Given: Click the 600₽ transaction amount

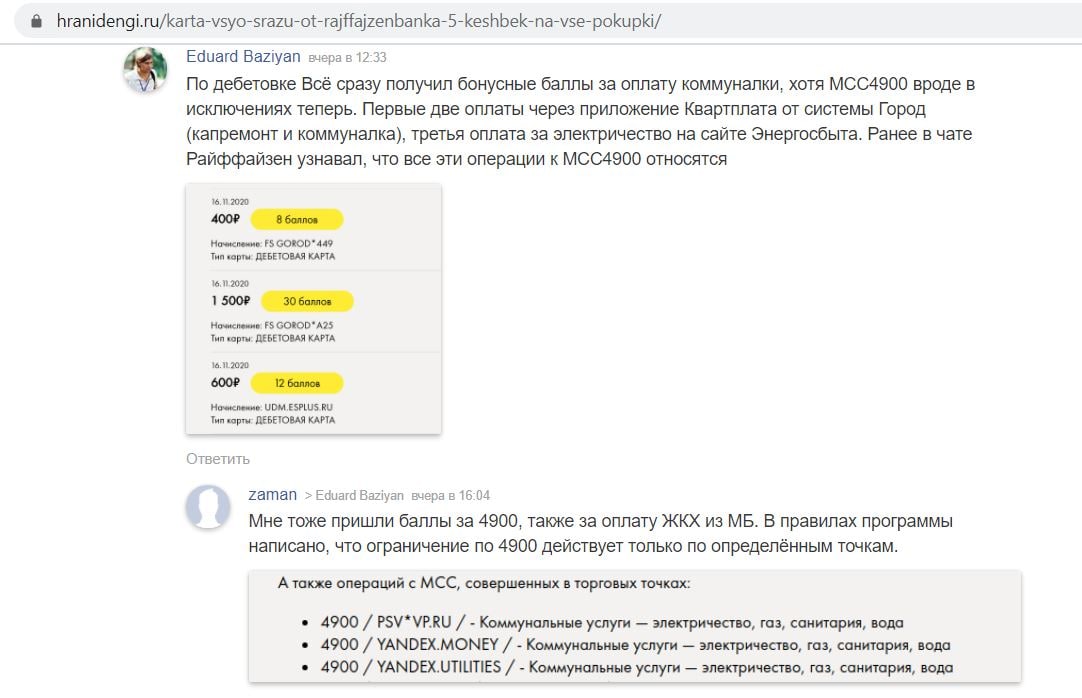Looking at the screenshot, I should [x=225, y=383].
